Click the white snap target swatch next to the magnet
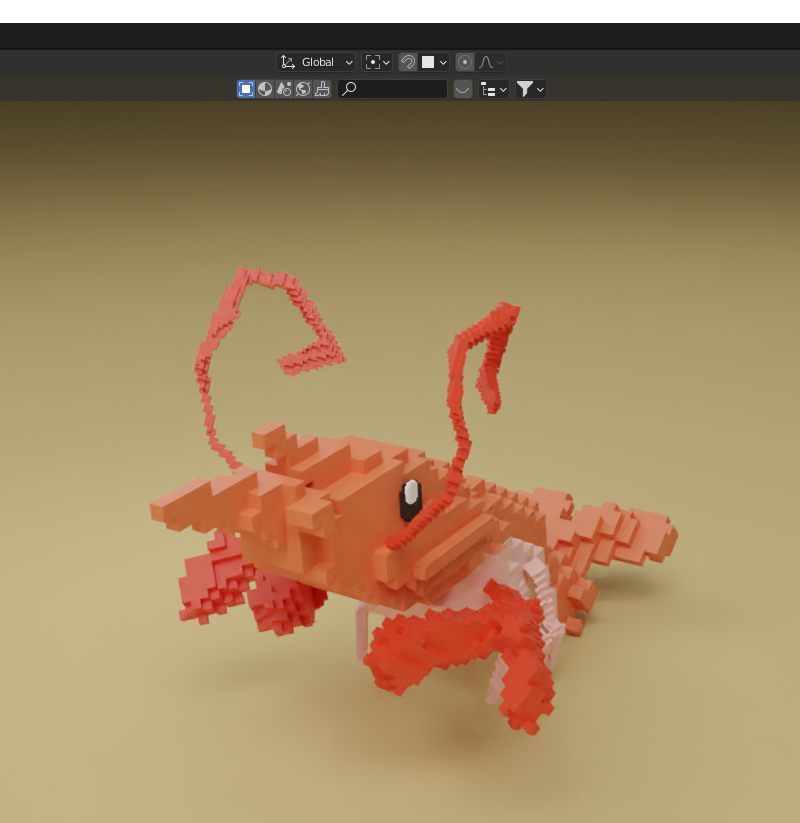Image resolution: width=800 pixels, height=823 pixels. (x=428, y=62)
